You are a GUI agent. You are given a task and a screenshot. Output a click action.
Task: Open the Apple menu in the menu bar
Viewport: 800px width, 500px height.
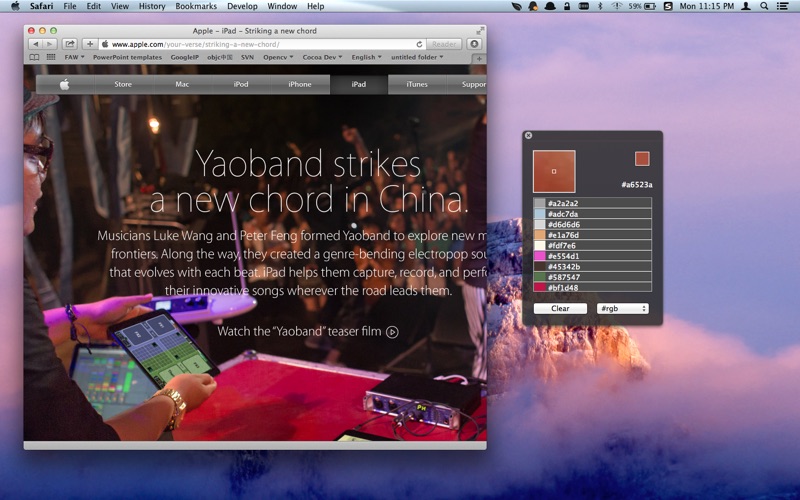click(15, 6)
